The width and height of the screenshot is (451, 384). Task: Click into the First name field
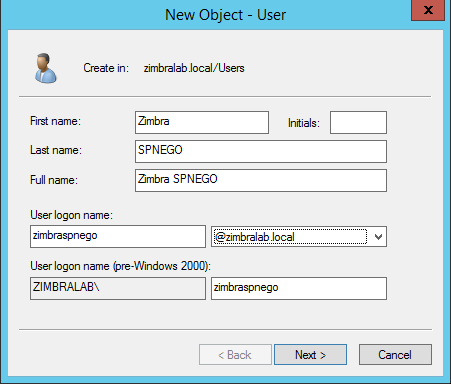[202, 122]
